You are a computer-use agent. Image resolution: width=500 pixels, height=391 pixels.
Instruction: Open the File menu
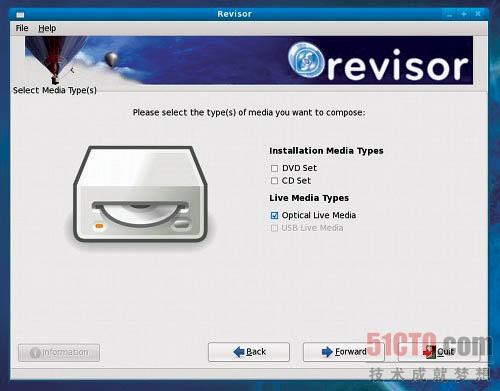22,28
